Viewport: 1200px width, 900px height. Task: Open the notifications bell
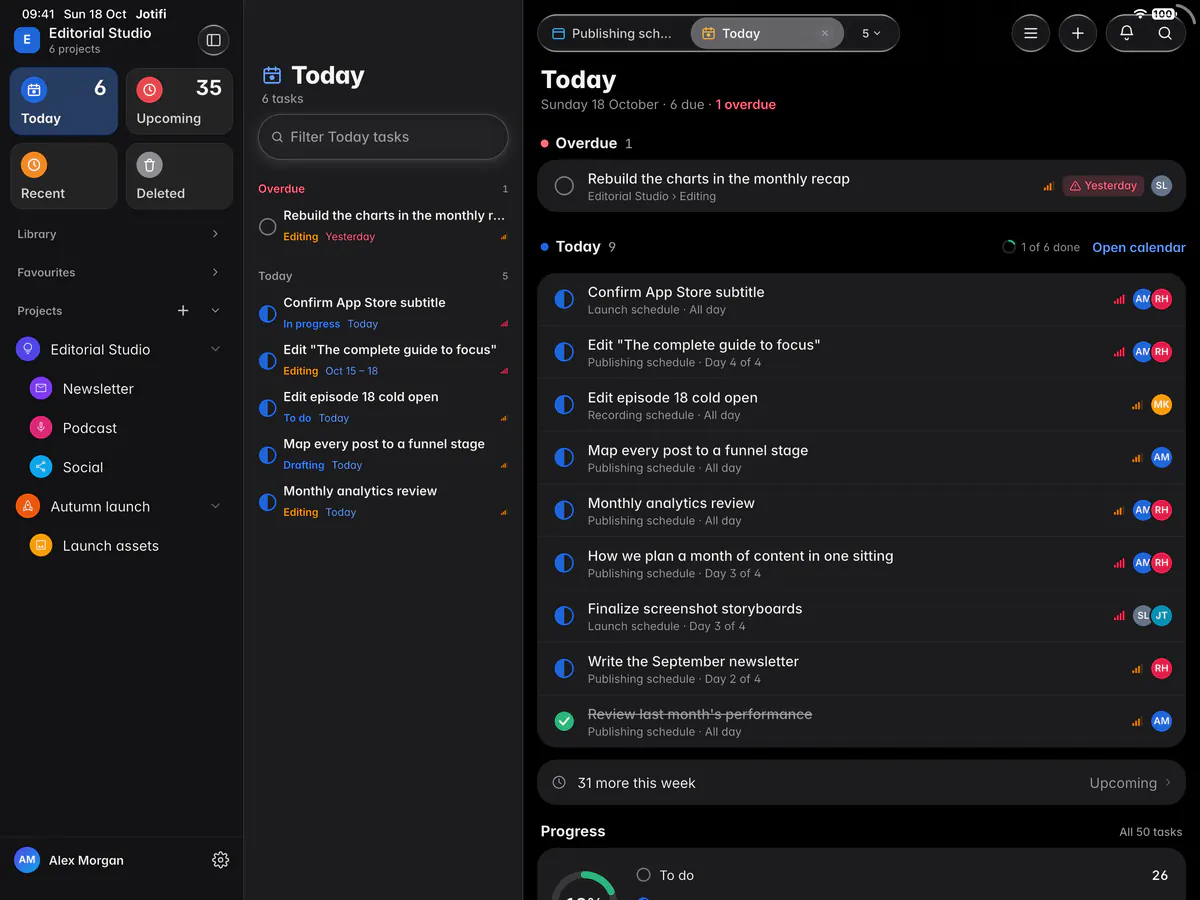coord(1126,33)
